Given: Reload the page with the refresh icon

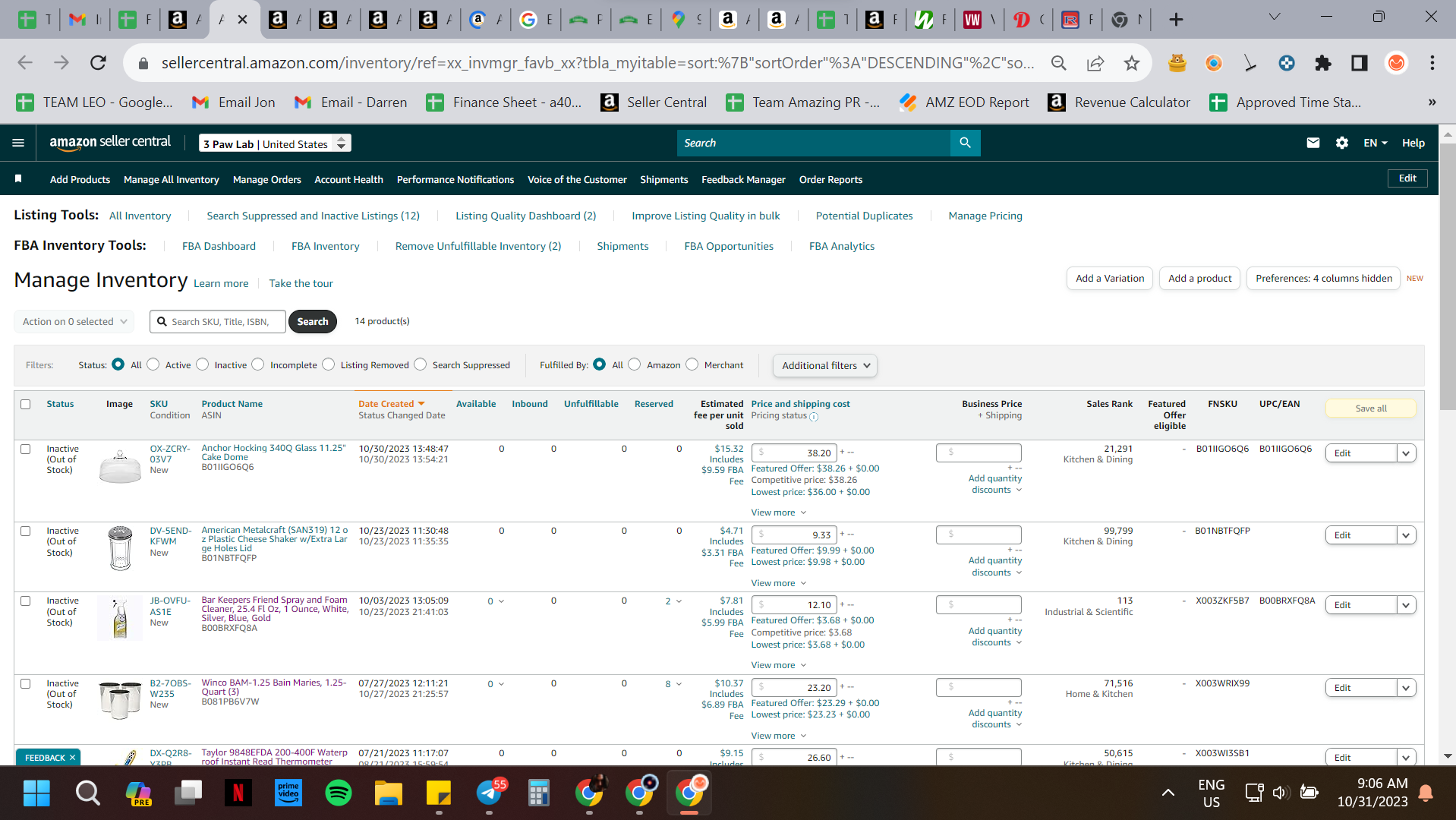Looking at the screenshot, I should 98,63.
